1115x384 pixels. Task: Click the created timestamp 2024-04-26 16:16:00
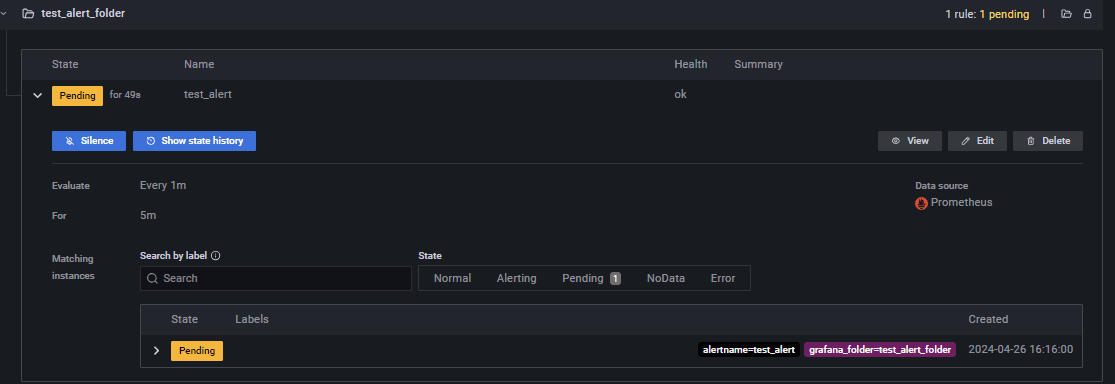(x=1020, y=349)
